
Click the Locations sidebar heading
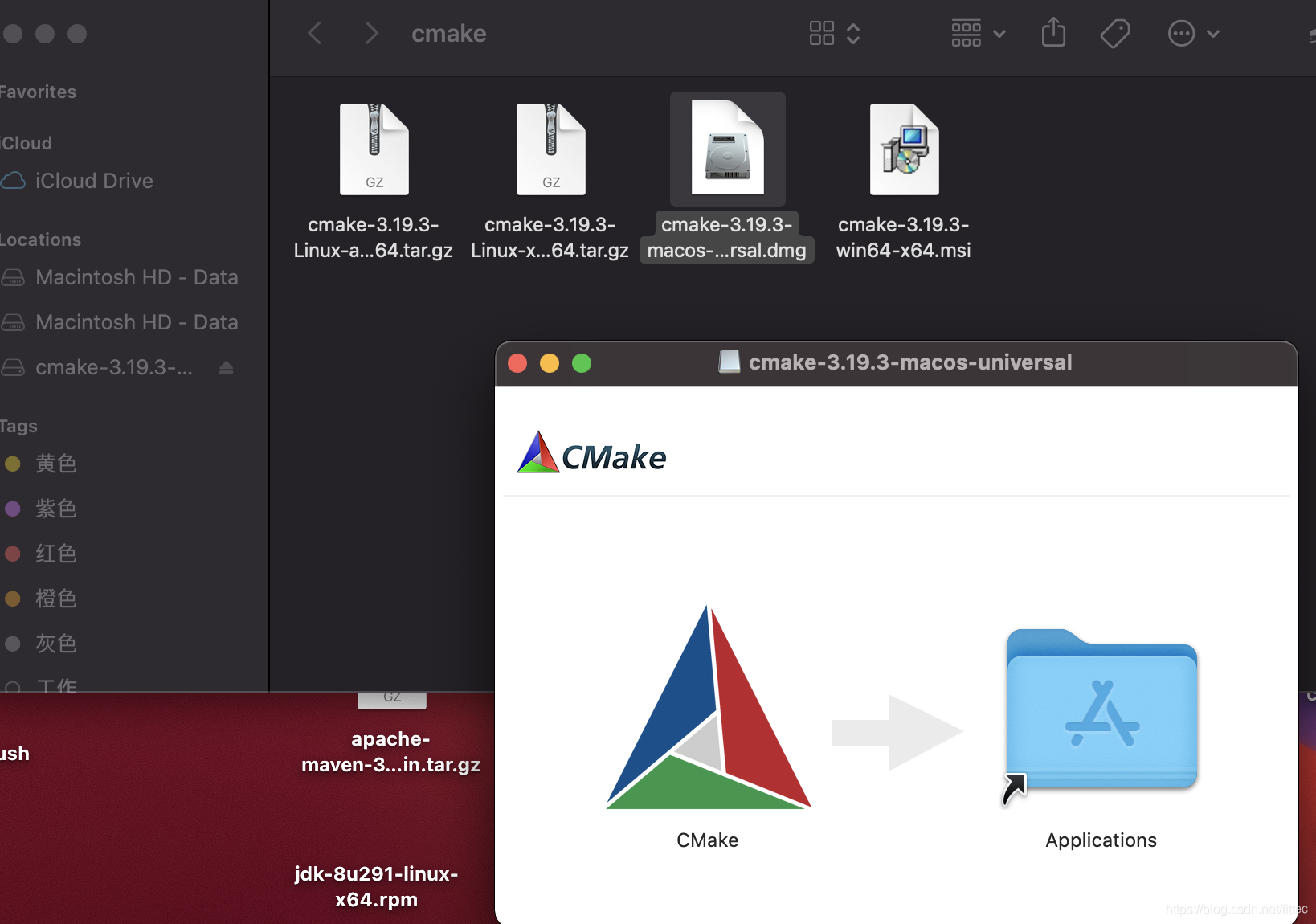coord(40,239)
